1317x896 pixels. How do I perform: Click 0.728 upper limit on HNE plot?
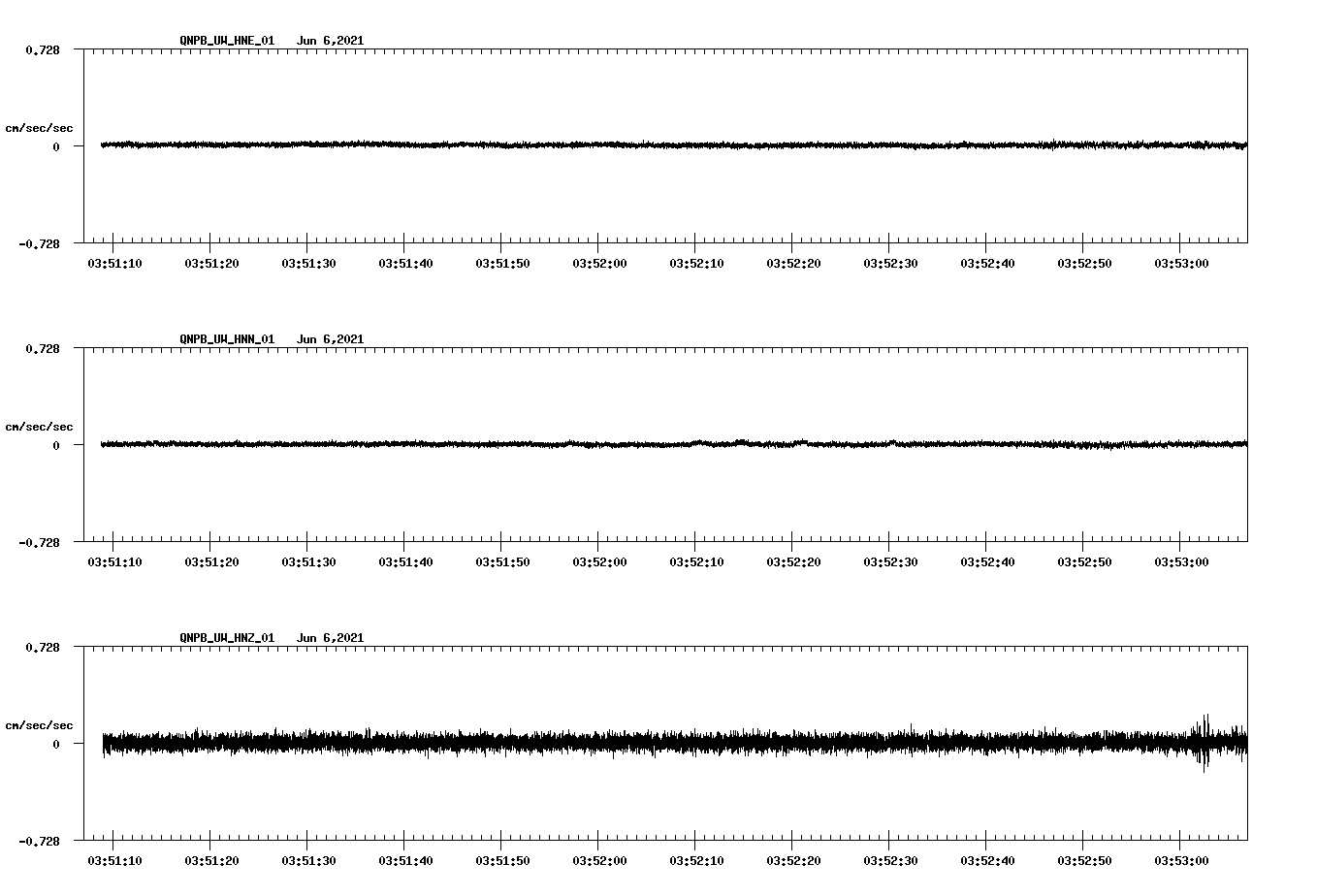[x=43, y=49]
